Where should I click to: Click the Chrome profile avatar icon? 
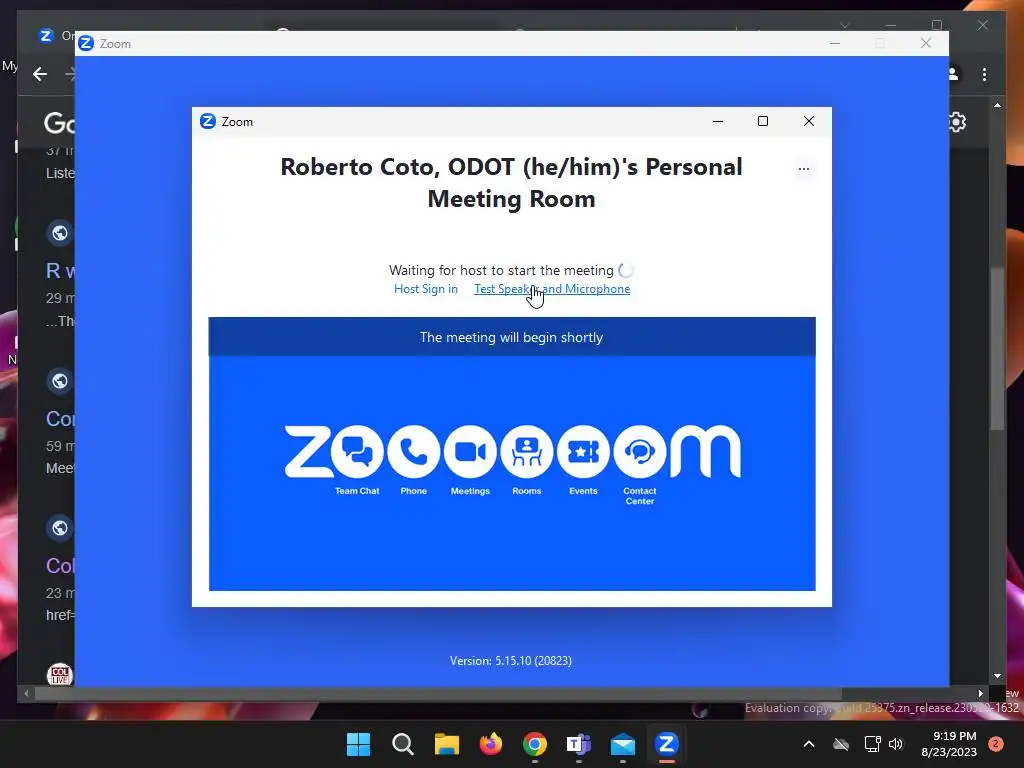[x=954, y=74]
